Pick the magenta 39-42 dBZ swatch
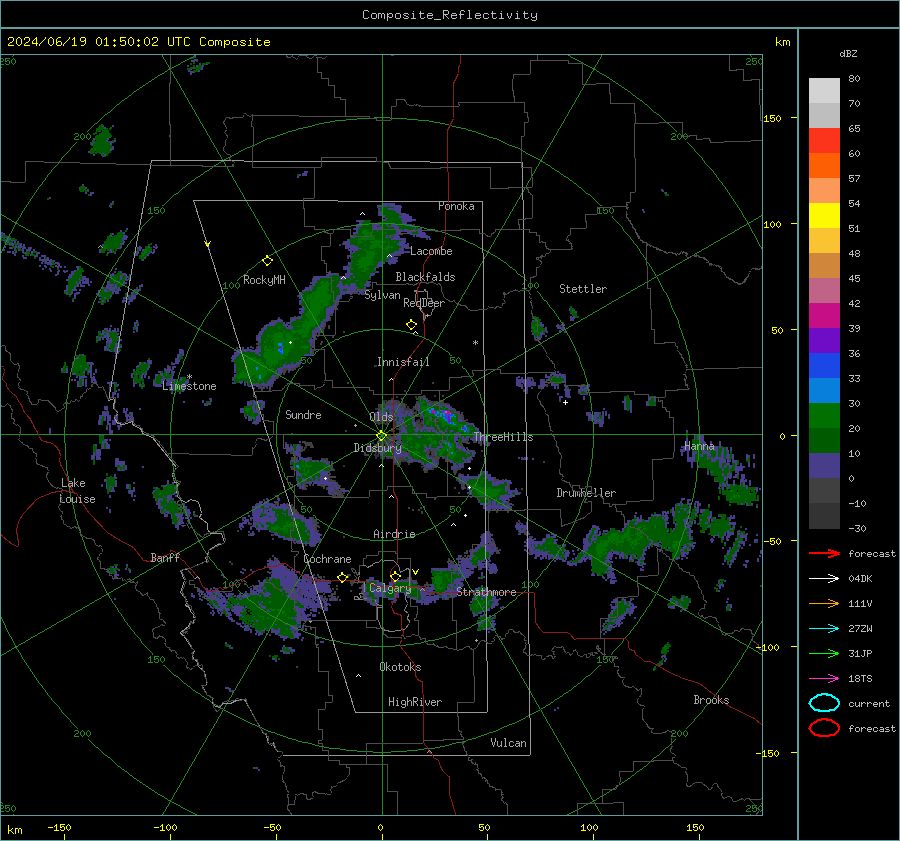Image resolution: width=900 pixels, height=841 pixels. point(824,315)
